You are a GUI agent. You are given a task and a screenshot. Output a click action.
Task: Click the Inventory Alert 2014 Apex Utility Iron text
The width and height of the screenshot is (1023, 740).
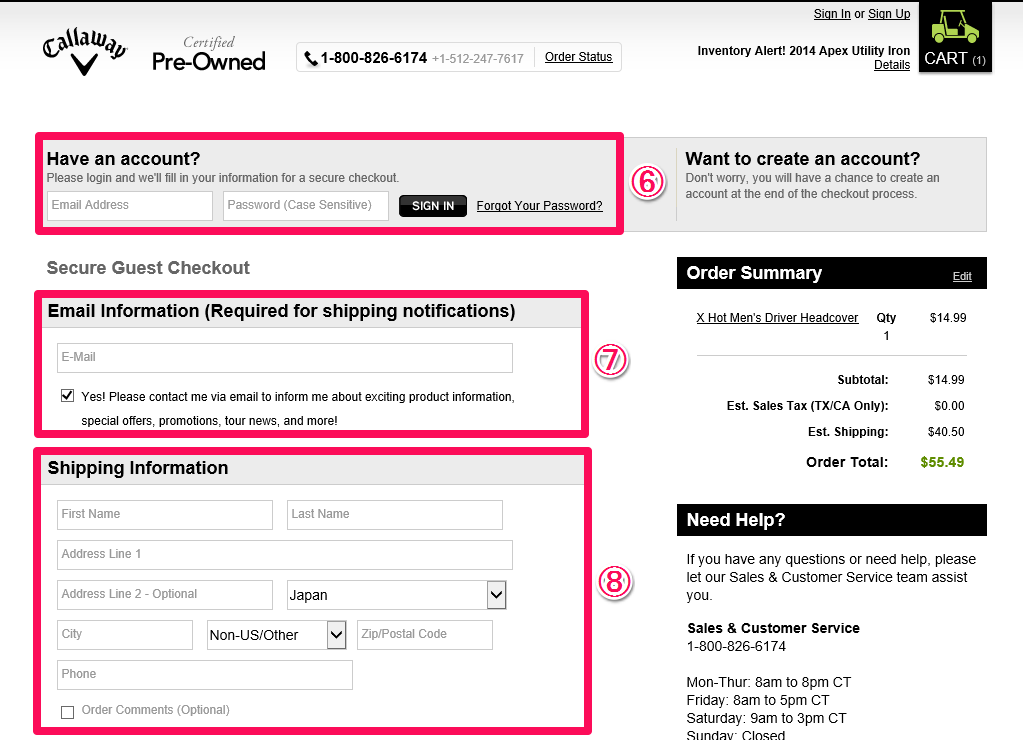[x=803, y=51]
